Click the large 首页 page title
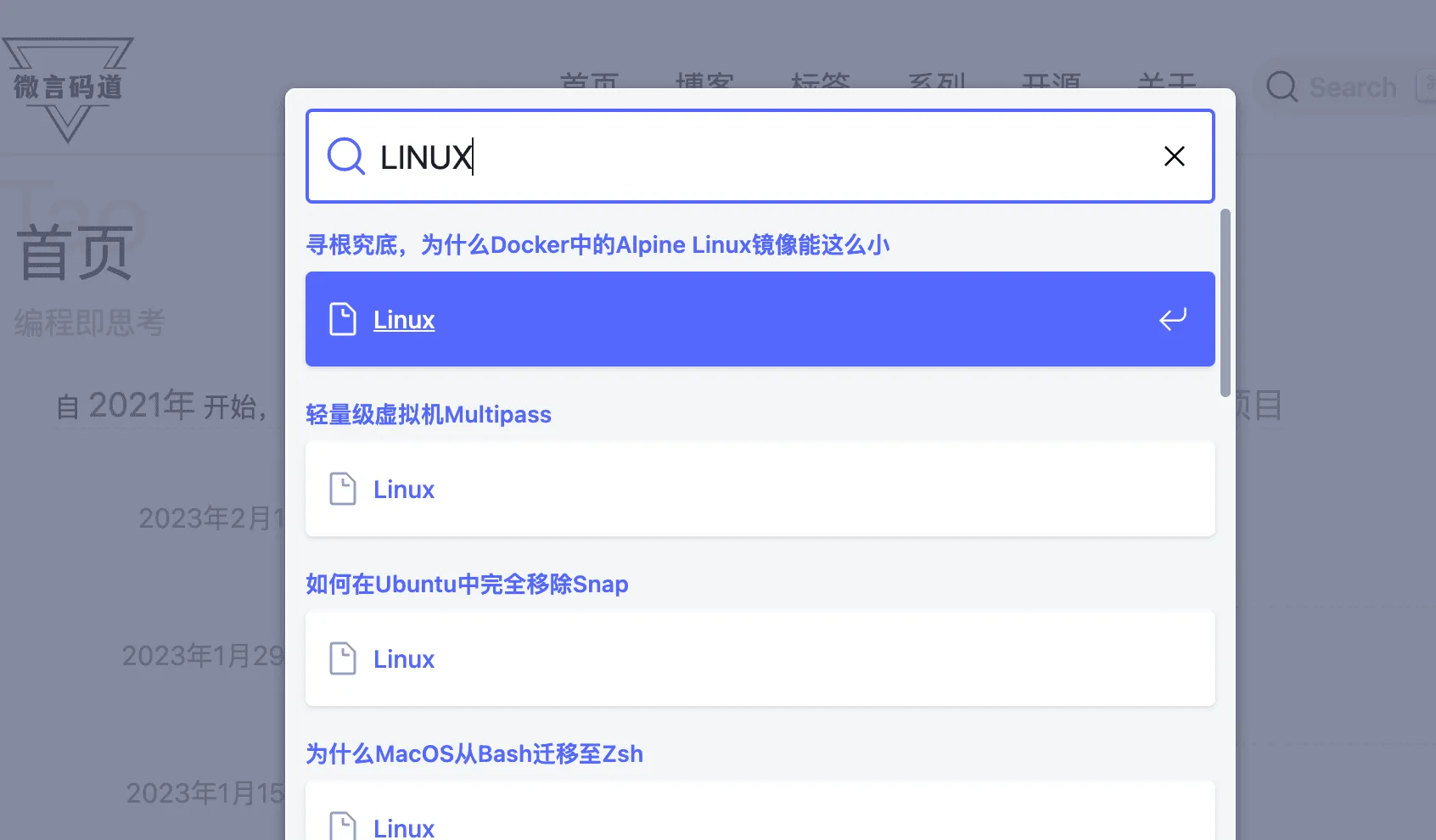The height and width of the screenshot is (840, 1436). coord(76,253)
